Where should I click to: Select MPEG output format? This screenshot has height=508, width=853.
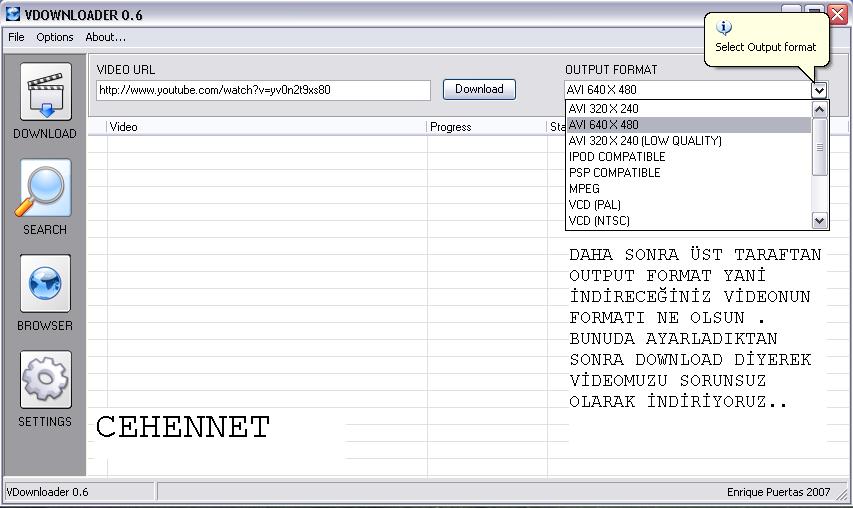click(689, 189)
